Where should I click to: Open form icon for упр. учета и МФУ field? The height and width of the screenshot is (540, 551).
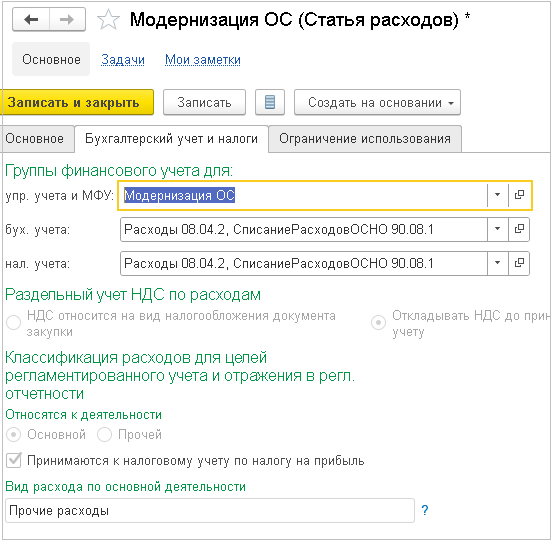point(519,195)
